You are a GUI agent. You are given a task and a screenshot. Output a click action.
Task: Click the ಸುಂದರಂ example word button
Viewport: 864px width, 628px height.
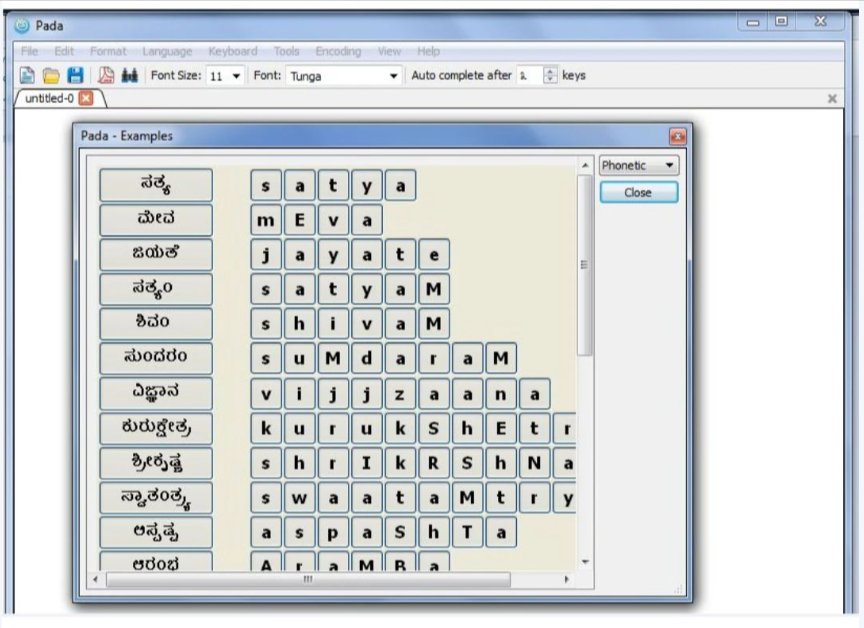156,358
